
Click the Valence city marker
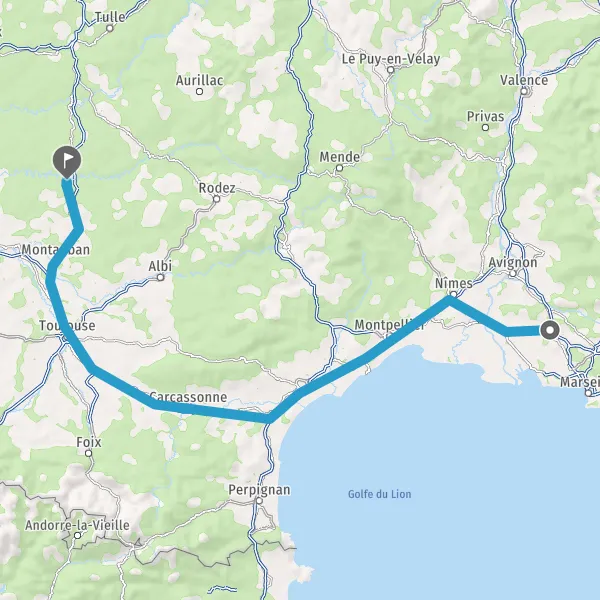tap(524, 91)
